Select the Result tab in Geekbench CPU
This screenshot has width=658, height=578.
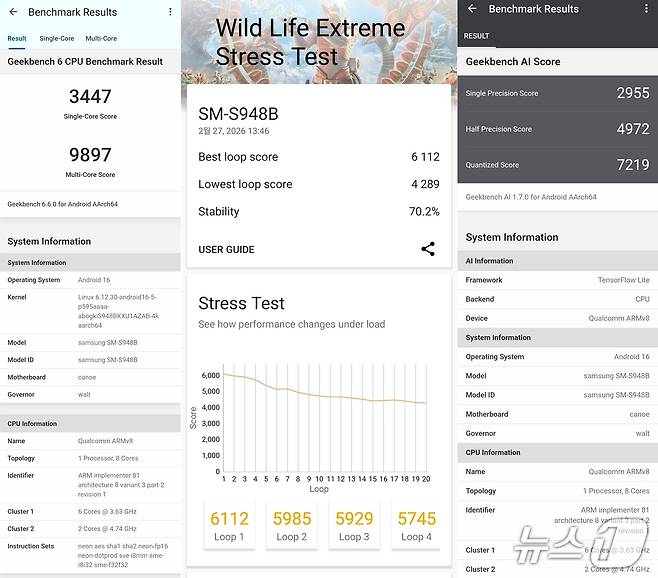coord(17,39)
